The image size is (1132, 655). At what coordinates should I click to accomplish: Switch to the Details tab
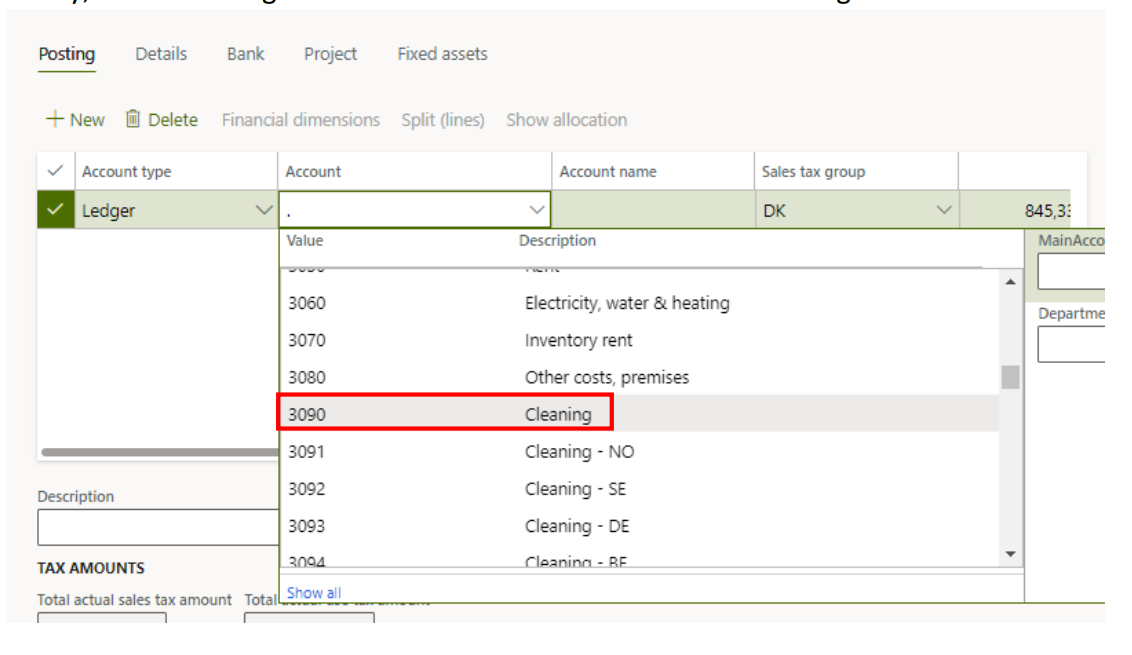coord(161,54)
